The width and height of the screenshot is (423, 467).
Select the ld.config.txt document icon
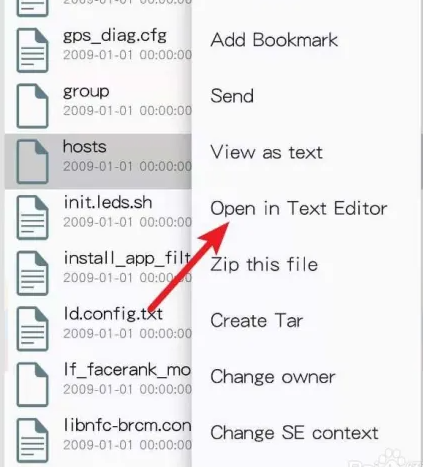(x=32, y=329)
